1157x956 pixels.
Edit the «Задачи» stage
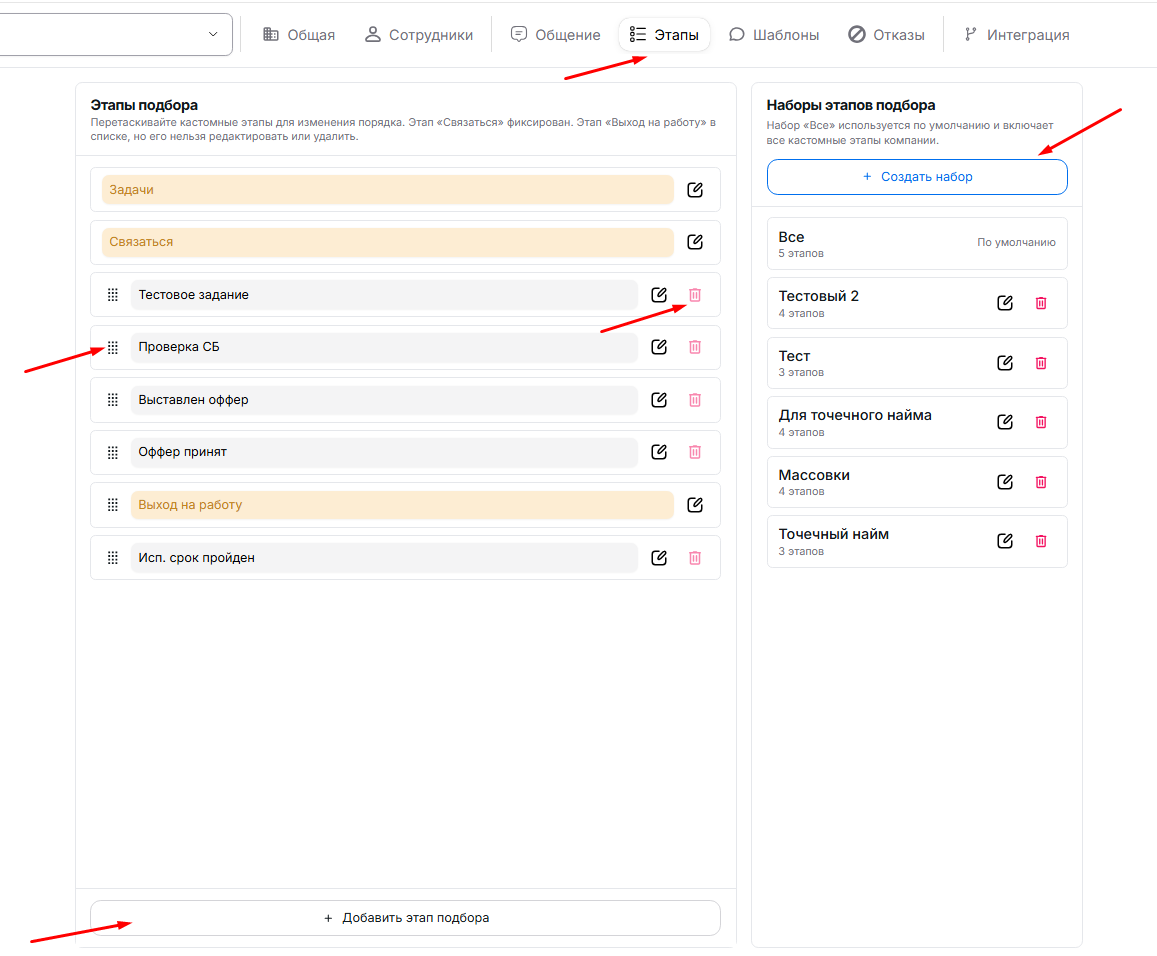coord(695,190)
